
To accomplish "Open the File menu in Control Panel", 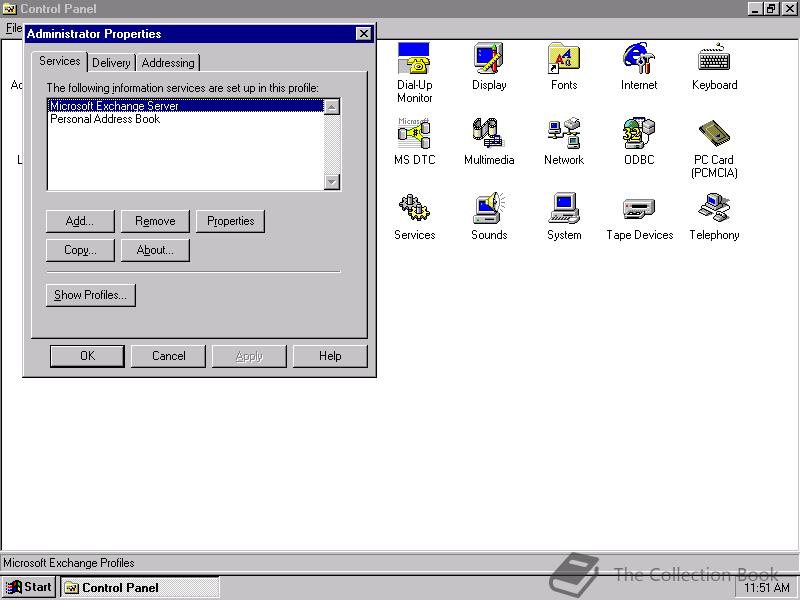I will (x=14, y=28).
